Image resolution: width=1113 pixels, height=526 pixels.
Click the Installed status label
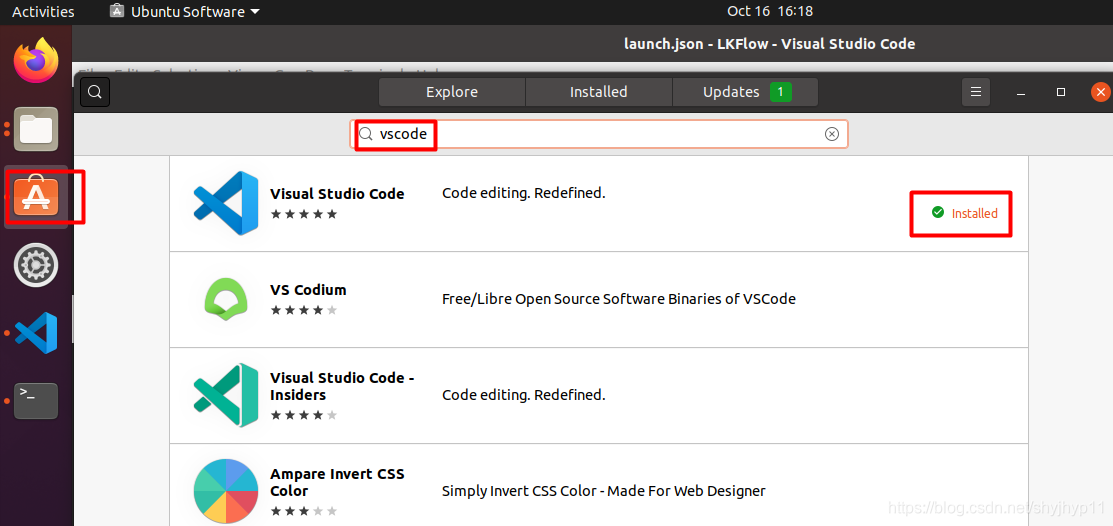974,213
